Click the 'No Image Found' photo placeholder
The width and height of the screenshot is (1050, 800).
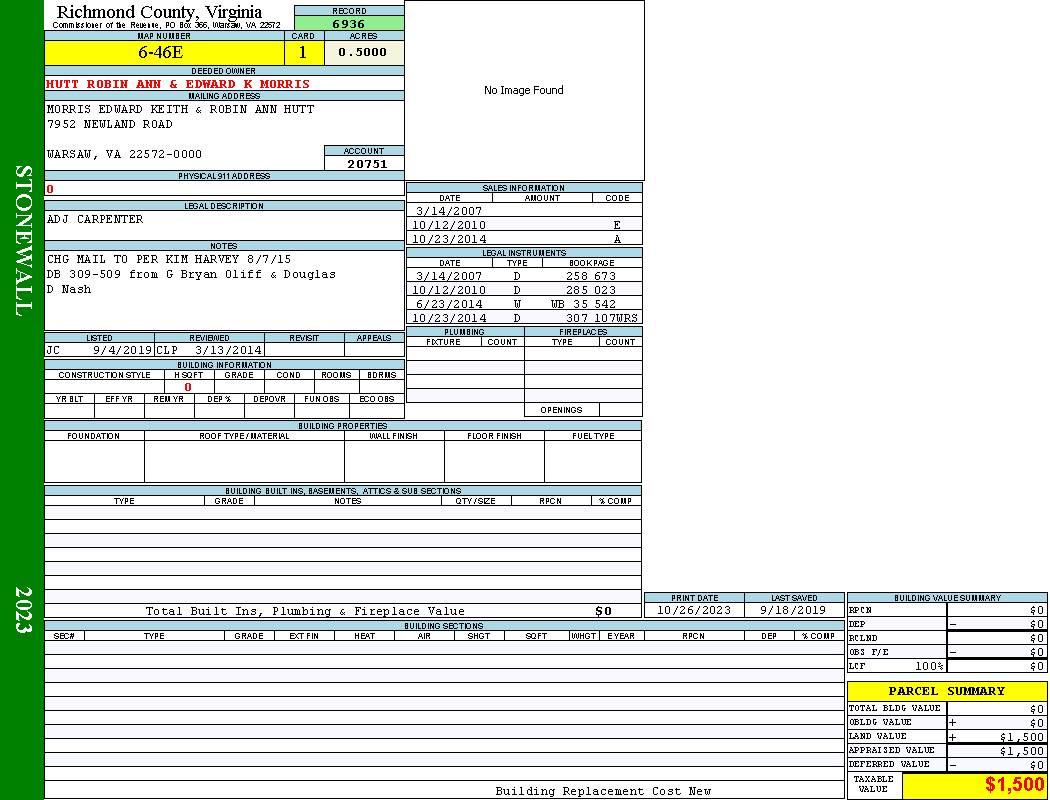[x=524, y=90]
